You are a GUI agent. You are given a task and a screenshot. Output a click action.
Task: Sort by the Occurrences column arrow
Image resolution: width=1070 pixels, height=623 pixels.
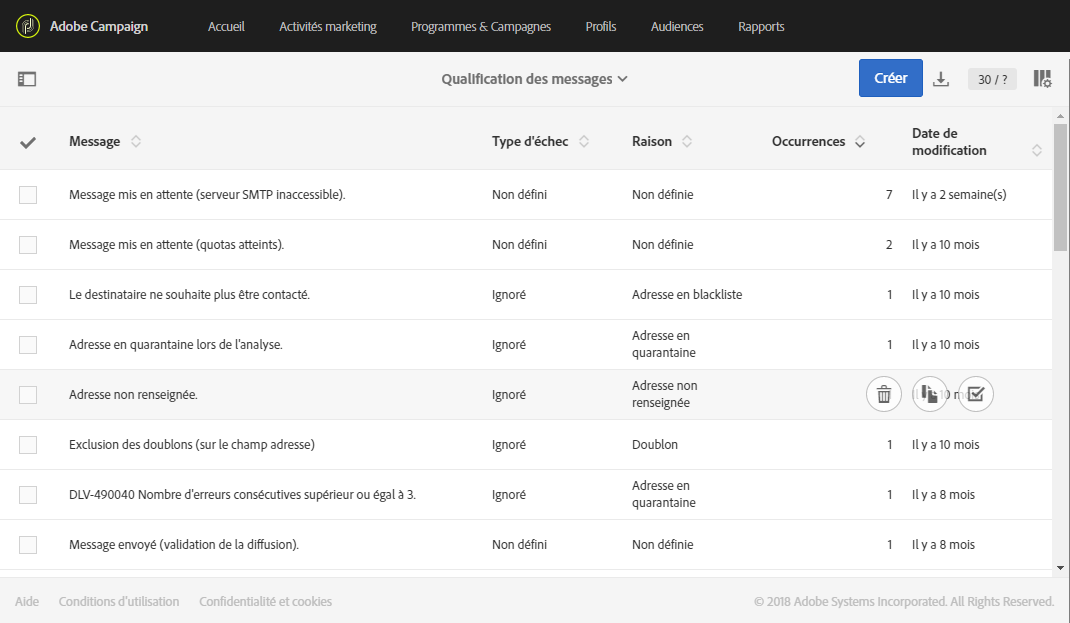[859, 142]
